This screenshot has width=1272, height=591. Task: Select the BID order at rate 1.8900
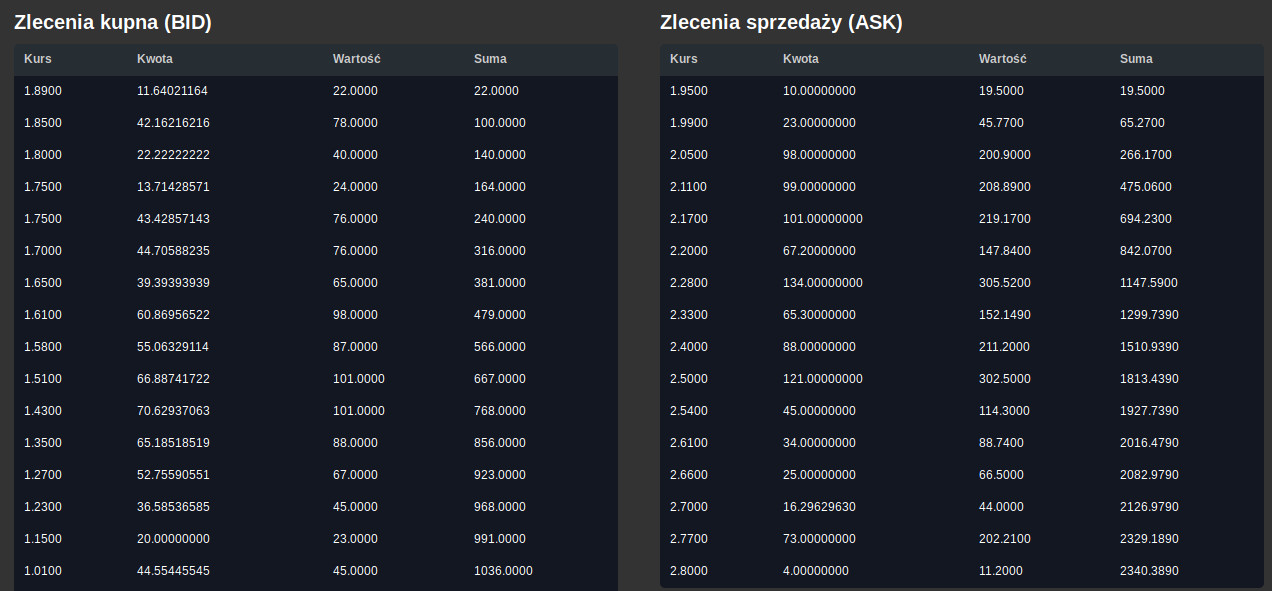[x=316, y=91]
